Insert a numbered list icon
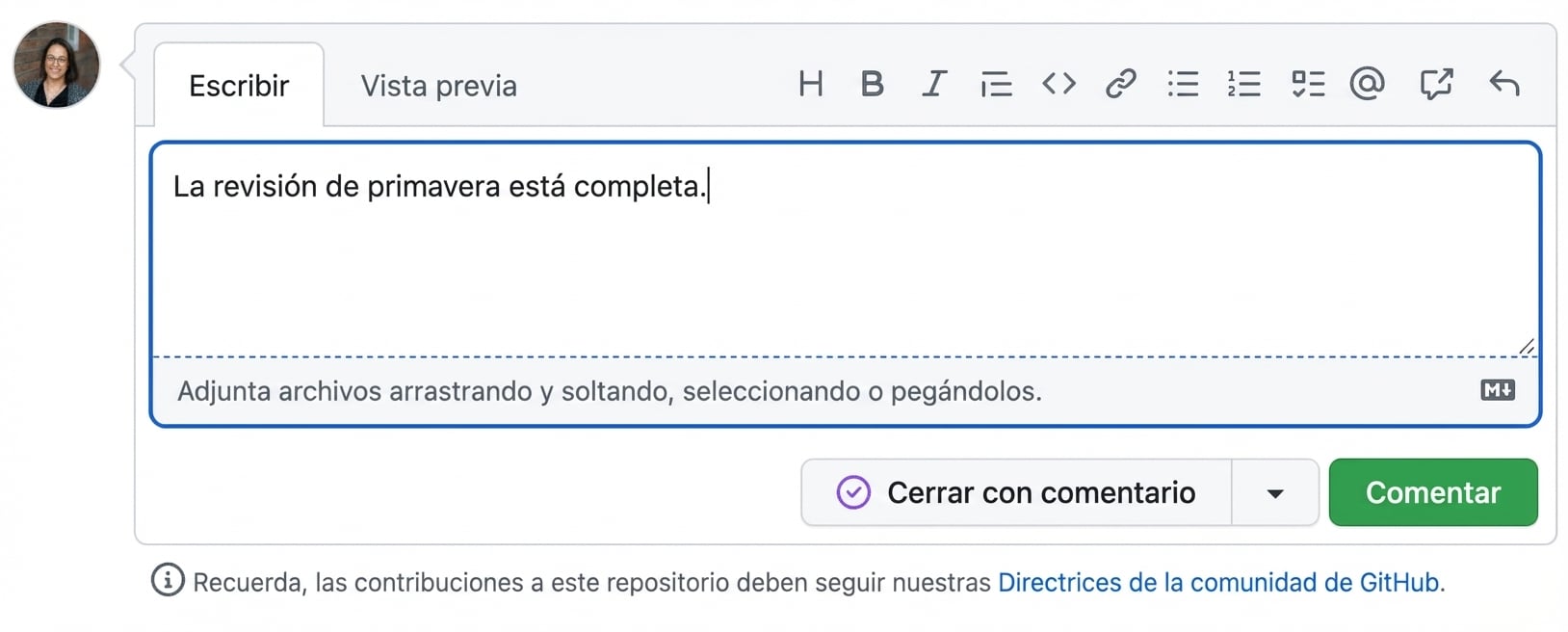 1244,85
